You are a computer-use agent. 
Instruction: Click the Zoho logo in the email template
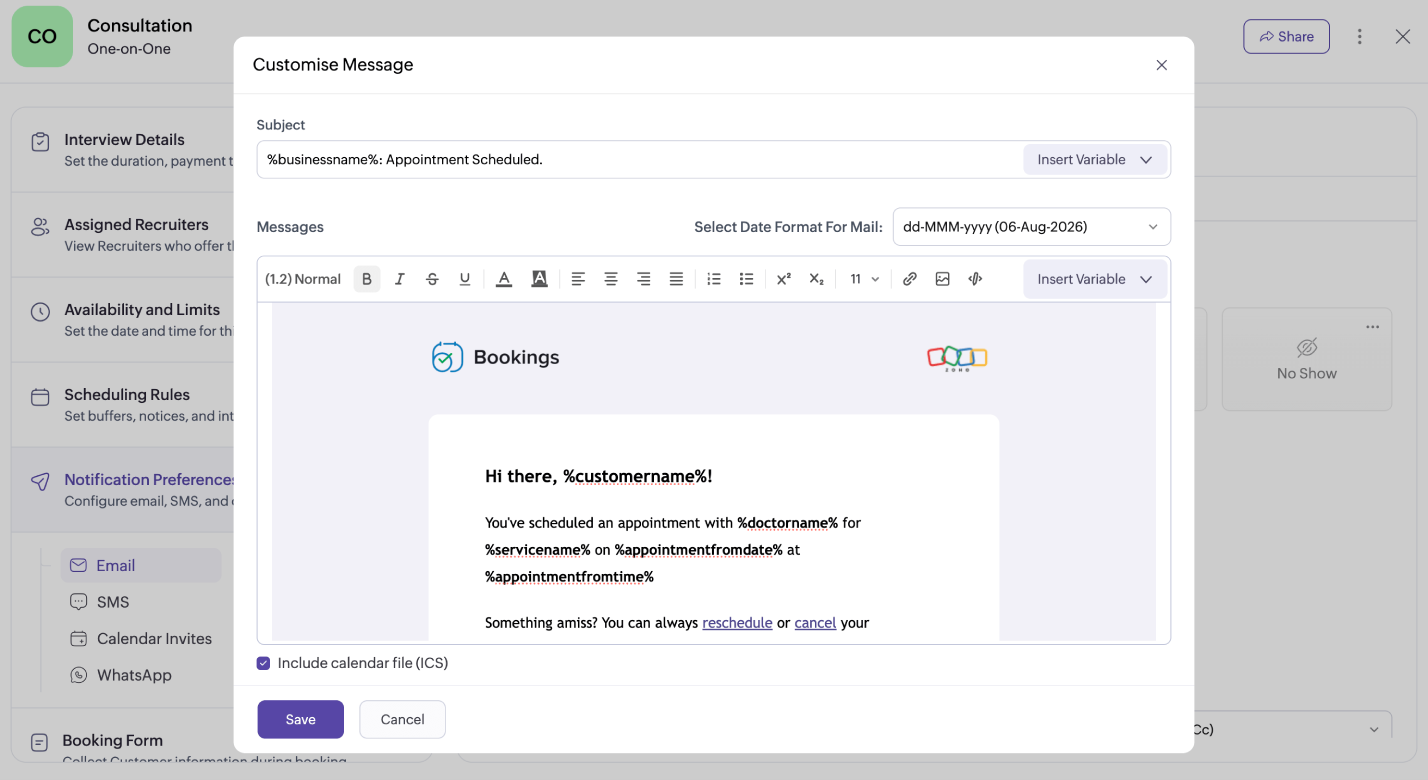957,358
